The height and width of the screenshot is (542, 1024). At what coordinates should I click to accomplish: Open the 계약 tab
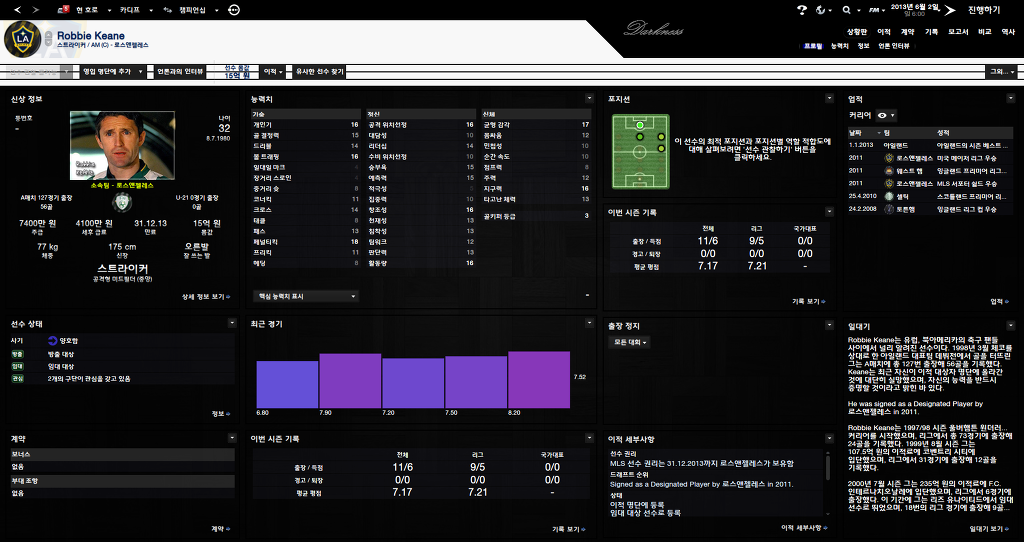pyautogui.click(x=907, y=32)
